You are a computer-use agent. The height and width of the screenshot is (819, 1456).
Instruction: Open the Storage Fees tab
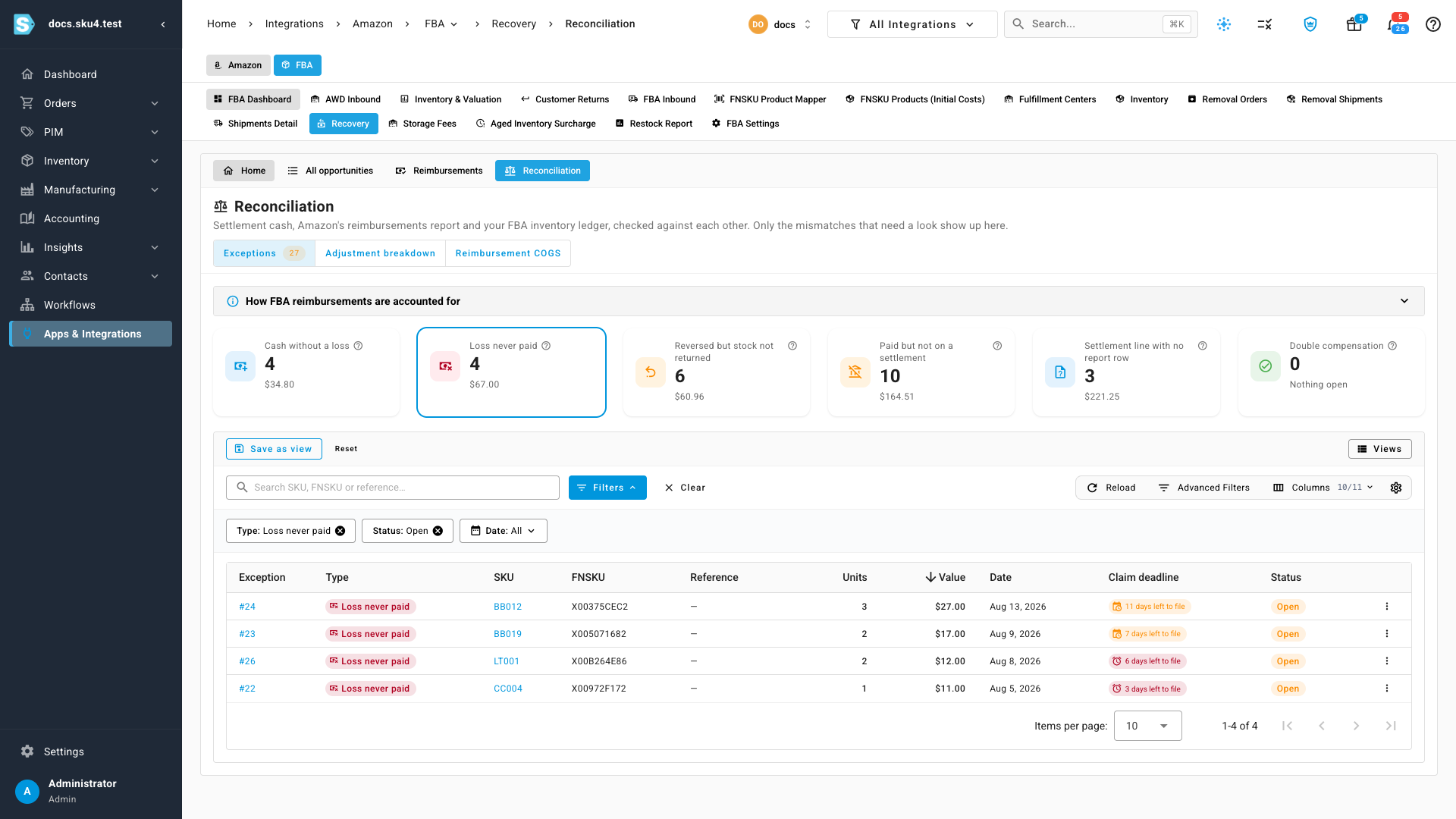click(x=422, y=124)
